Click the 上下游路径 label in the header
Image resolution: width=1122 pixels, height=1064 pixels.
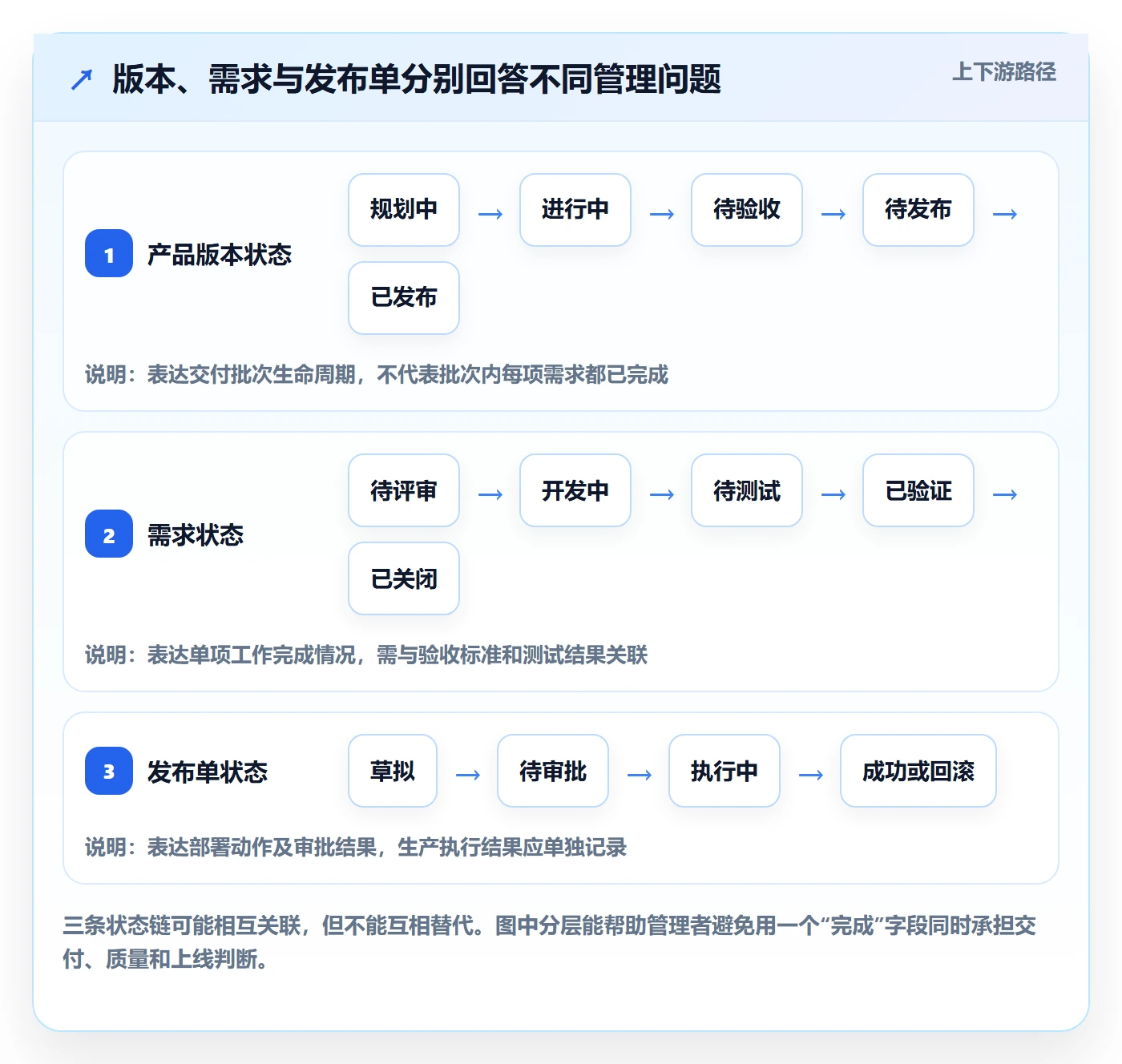(1004, 72)
